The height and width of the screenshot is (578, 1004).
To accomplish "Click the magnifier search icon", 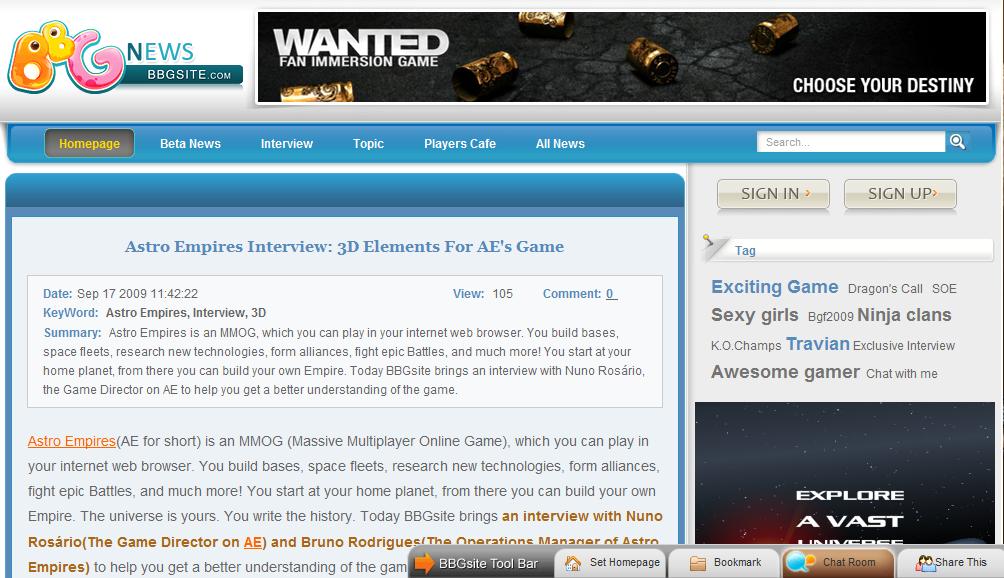I will (x=957, y=141).
